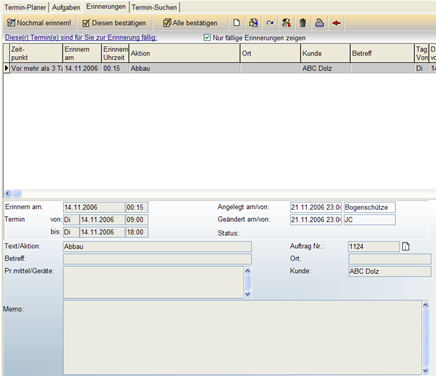Click the red left arrow icon

coord(336,23)
